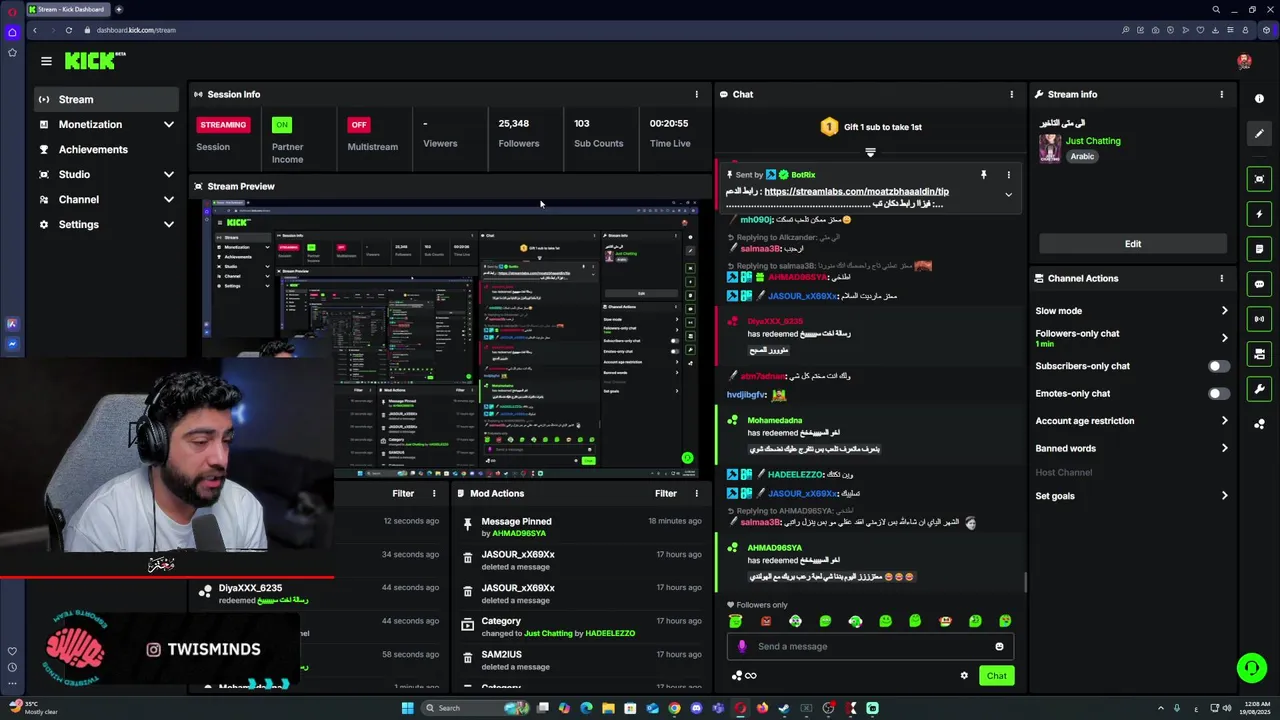1280x720 pixels.
Task: Toggle the note activity feed sidebar icon
Action: (1259, 249)
